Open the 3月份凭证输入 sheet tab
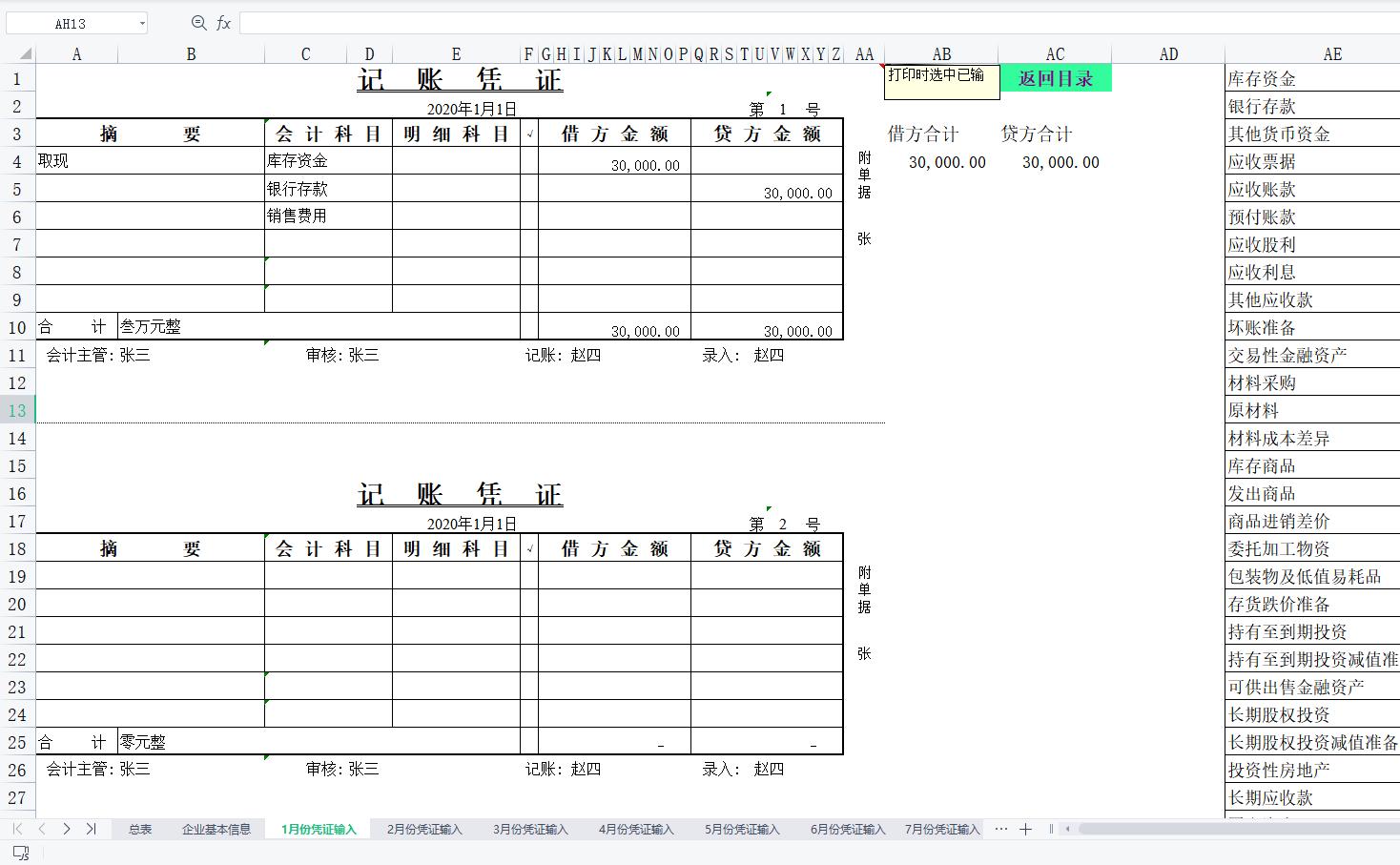Screen dimensions: 1400x865 530,829
